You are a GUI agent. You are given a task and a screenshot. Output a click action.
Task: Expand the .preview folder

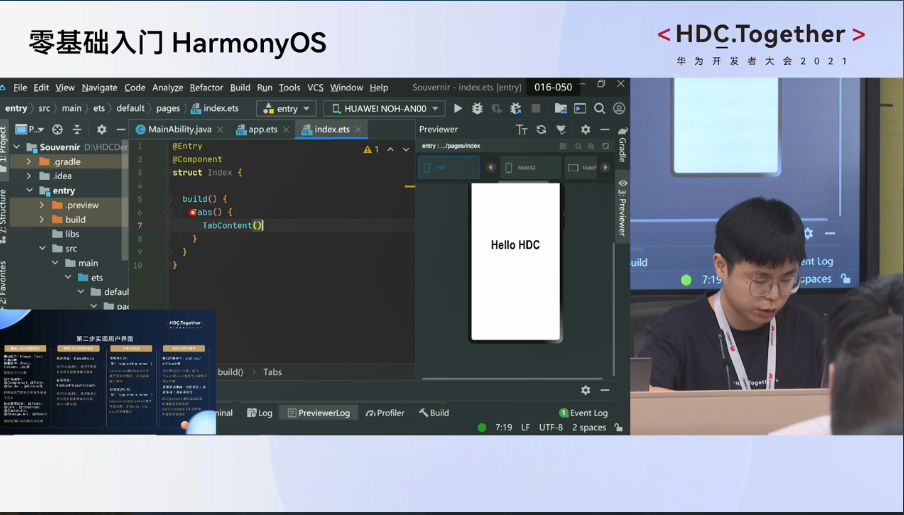(42, 205)
